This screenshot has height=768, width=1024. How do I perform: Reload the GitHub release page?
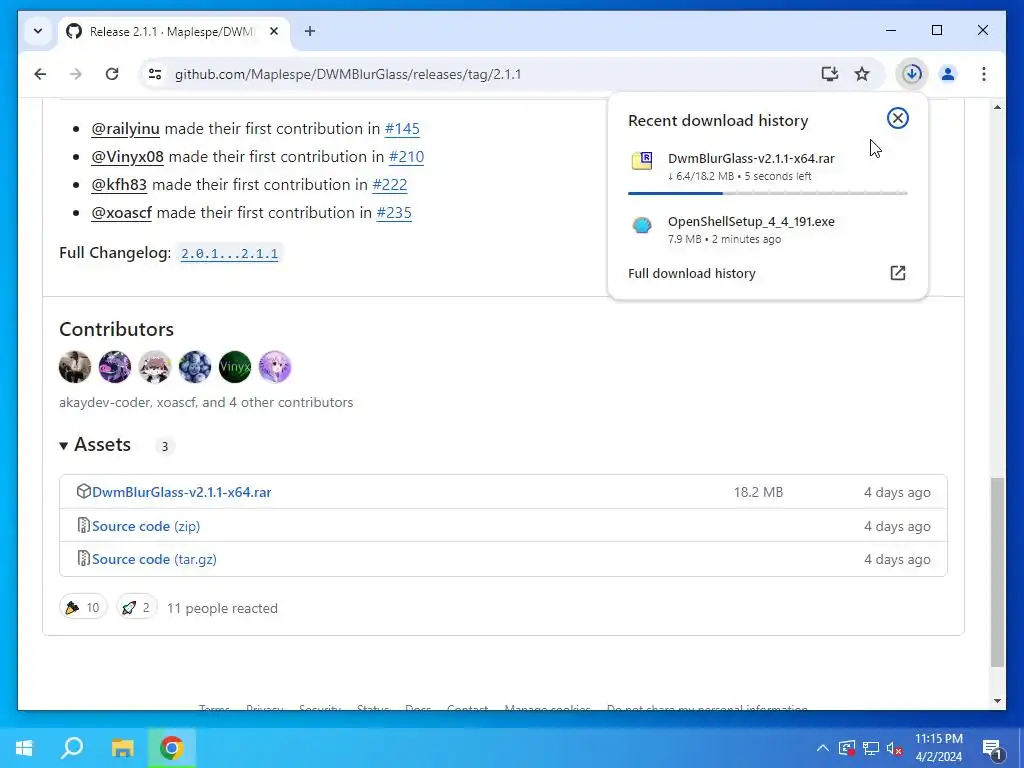tap(112, 74)
